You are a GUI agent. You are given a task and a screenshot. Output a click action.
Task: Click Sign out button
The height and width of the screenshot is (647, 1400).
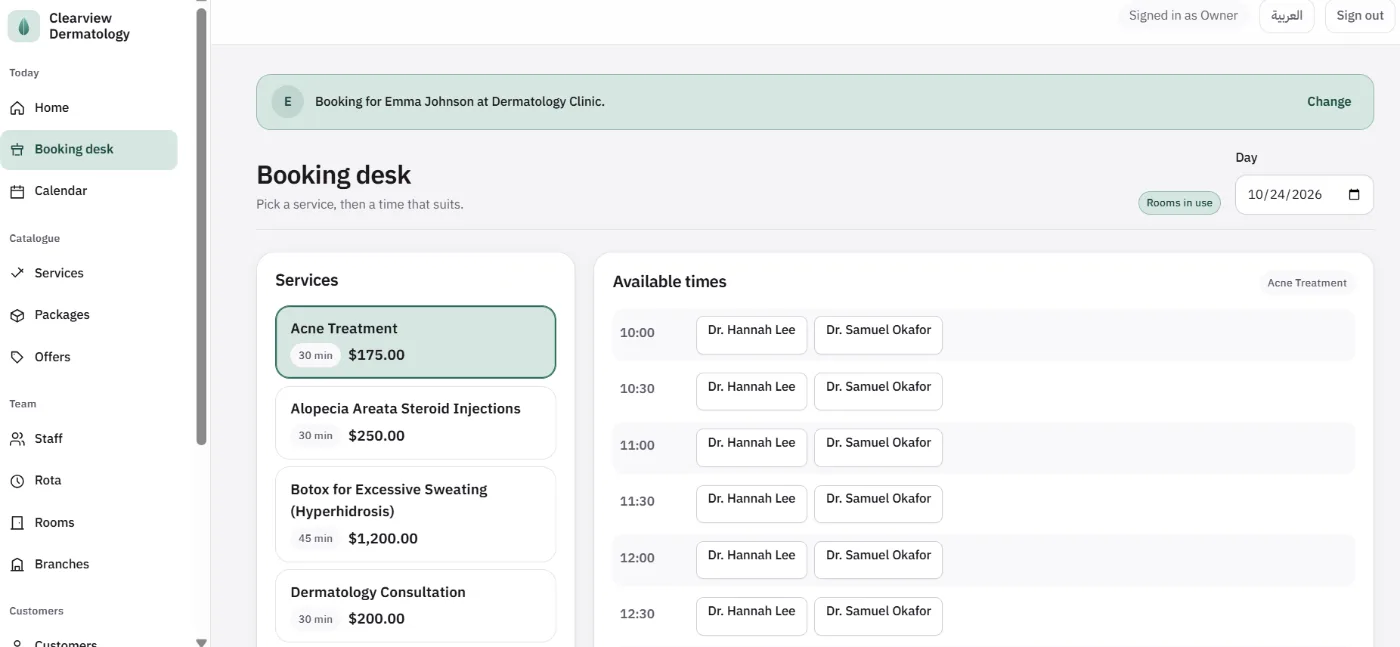(x=1360, y=16)
